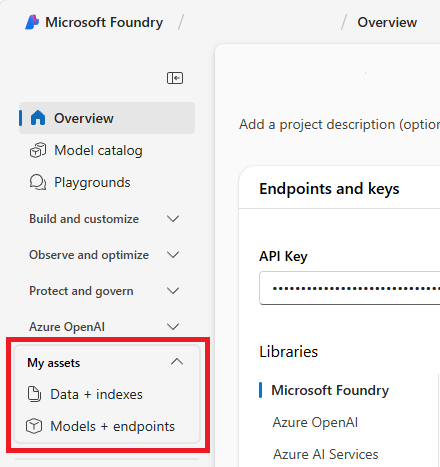Click the Microsoft Foundry logo icon

point(32,22)
